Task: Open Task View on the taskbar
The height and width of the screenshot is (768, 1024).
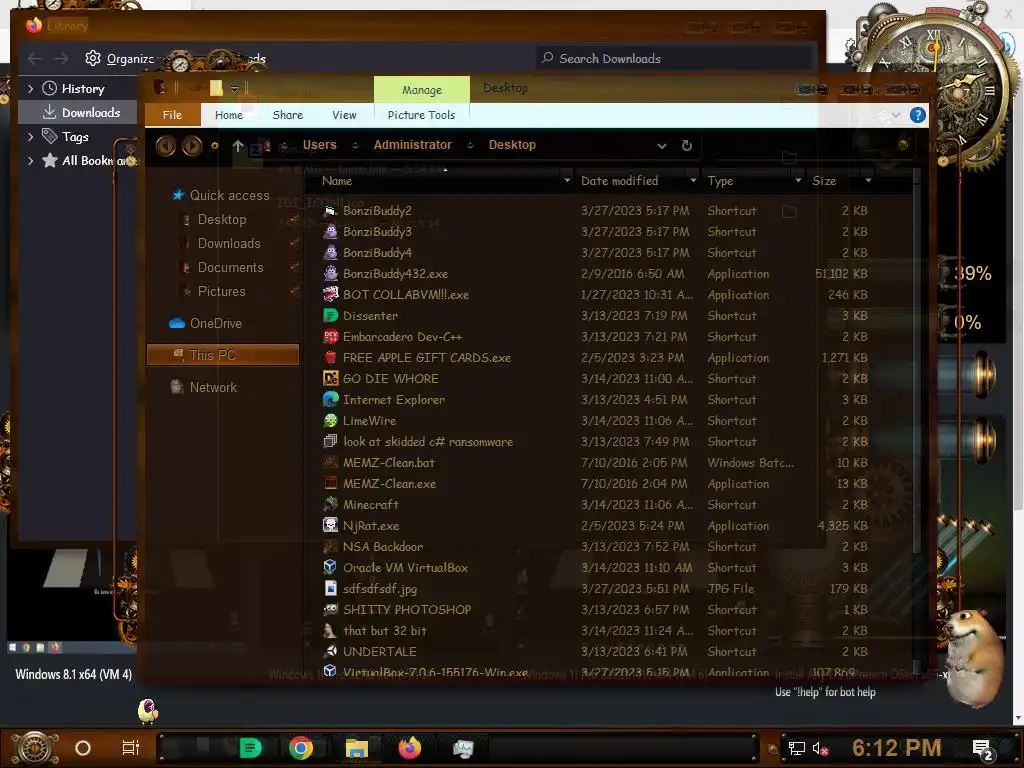Action: coord(131,748)
